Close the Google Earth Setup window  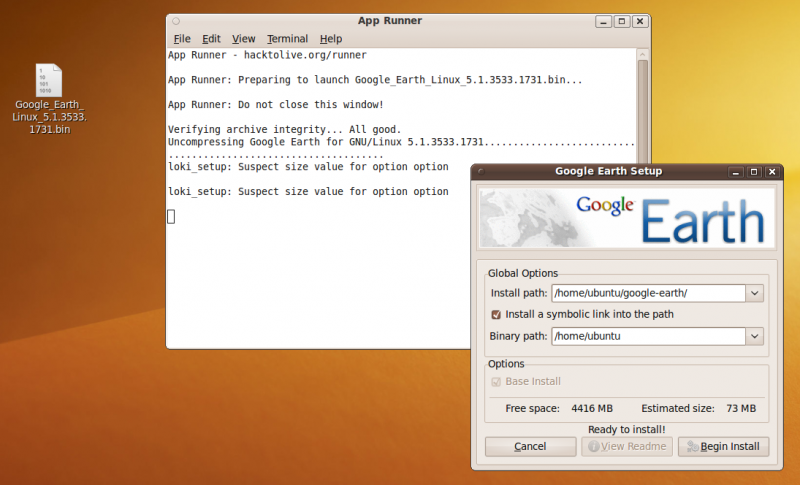[x=772, y=172]
